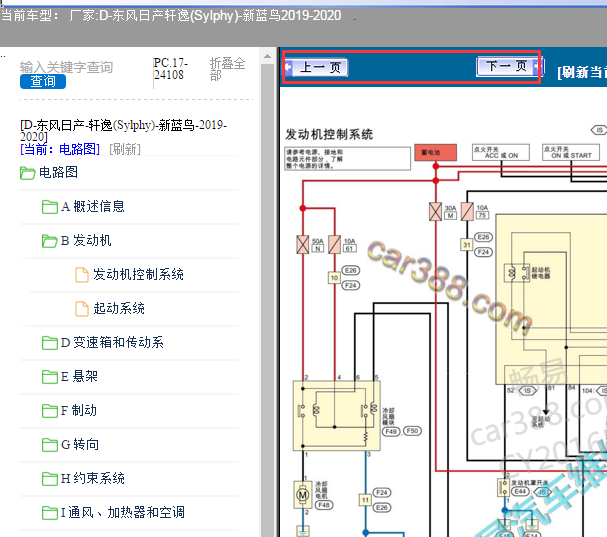Click the F48 connector label
Image resolution: width=607 pixels, height=537 pixels.
pyautogui.click(x=324, y=505)
